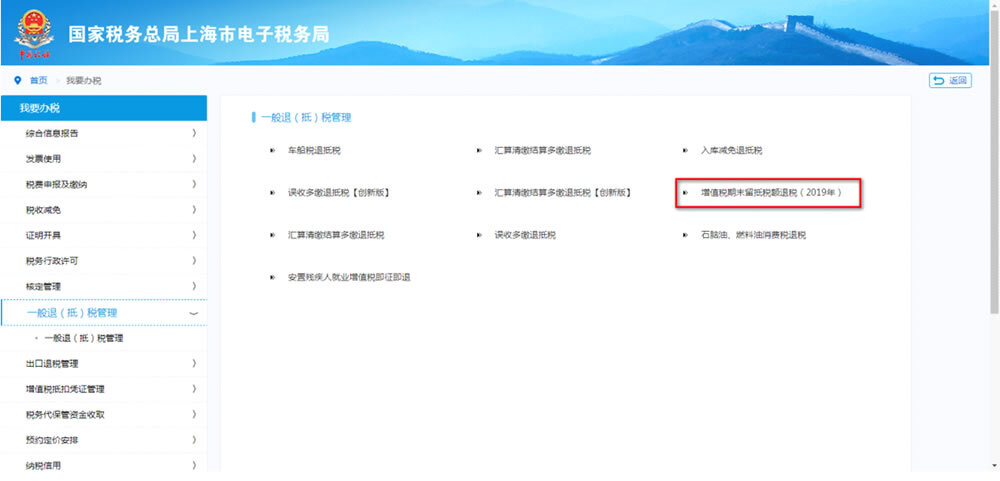Click the location pin icon in breadcrumb
This screenshot has width=1000, height=481.
point(17,80)
